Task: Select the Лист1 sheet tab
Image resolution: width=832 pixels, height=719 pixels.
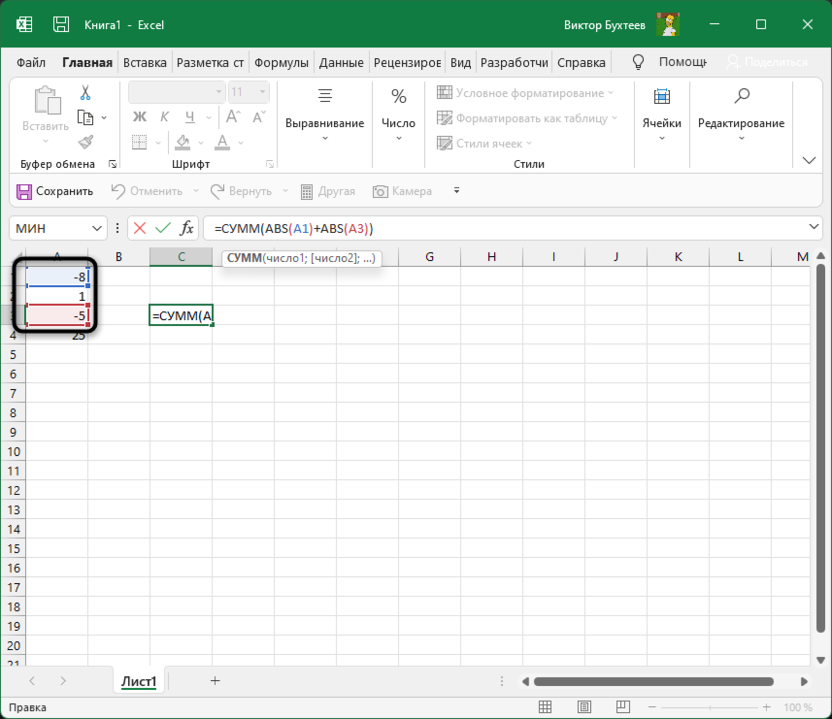Action: [x=139, y=682]
